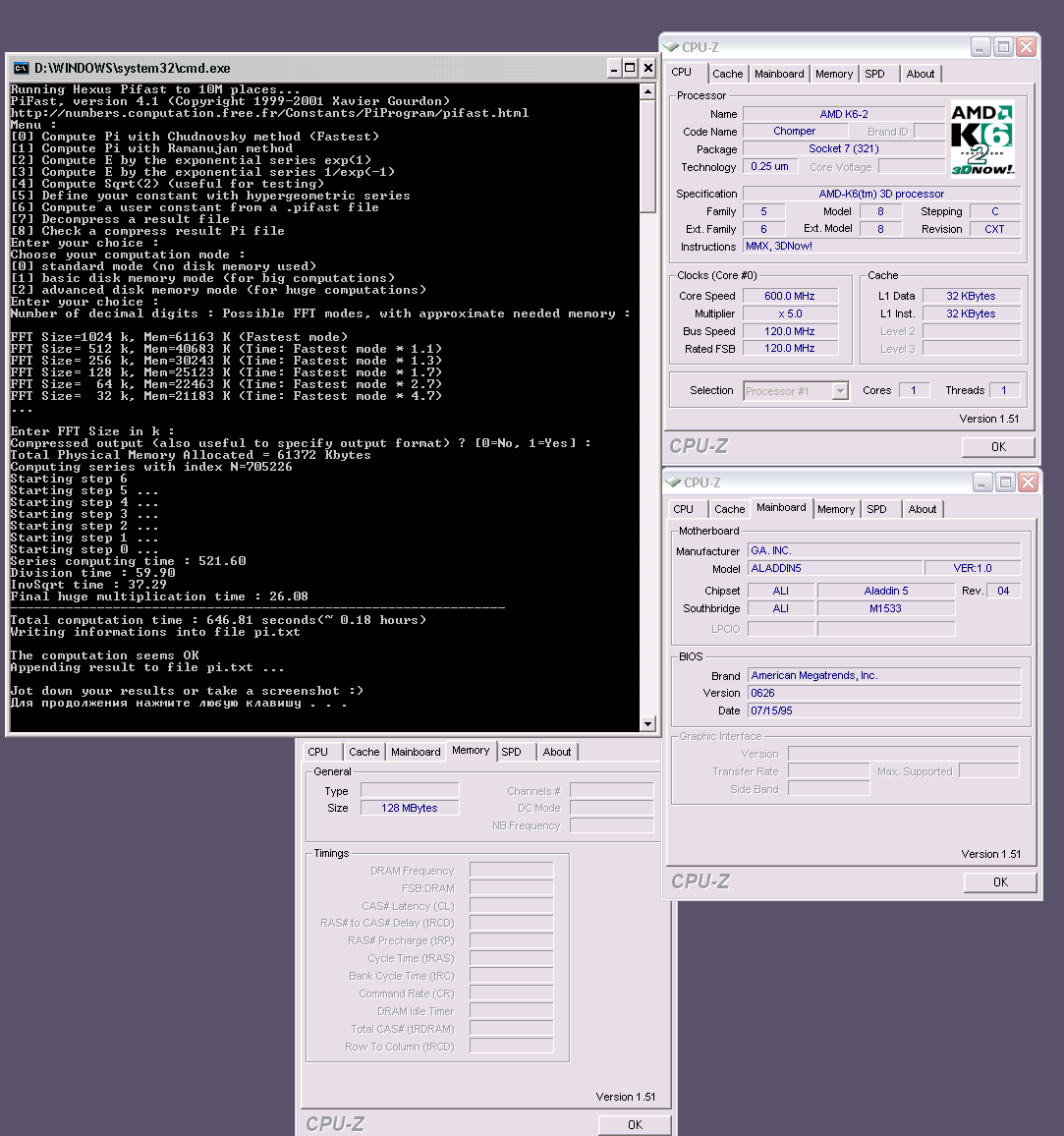This screenshot has width=1064, height=1136.
Task: Click OK in the CPU-Z Memory window
Action: [636, 1125]
